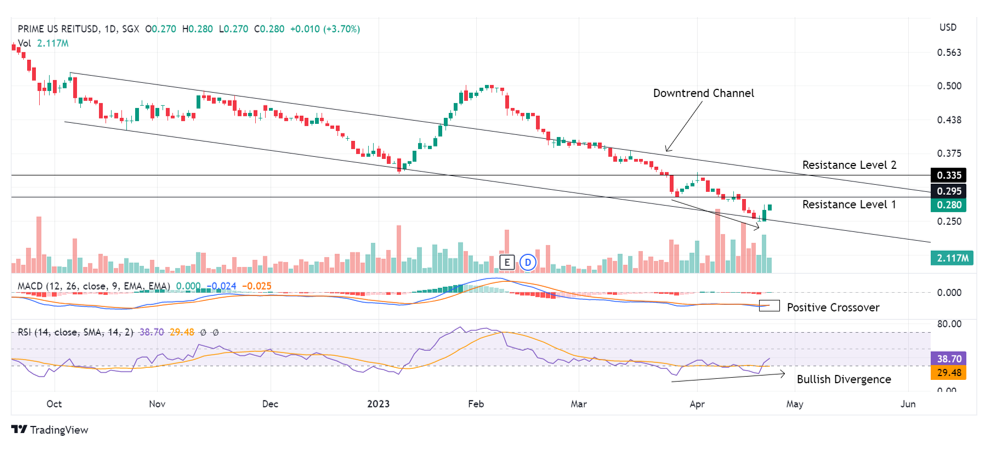Click the MACD signal value -0.025
Screen dimensions: 999x457
click(x=257, y=287)
